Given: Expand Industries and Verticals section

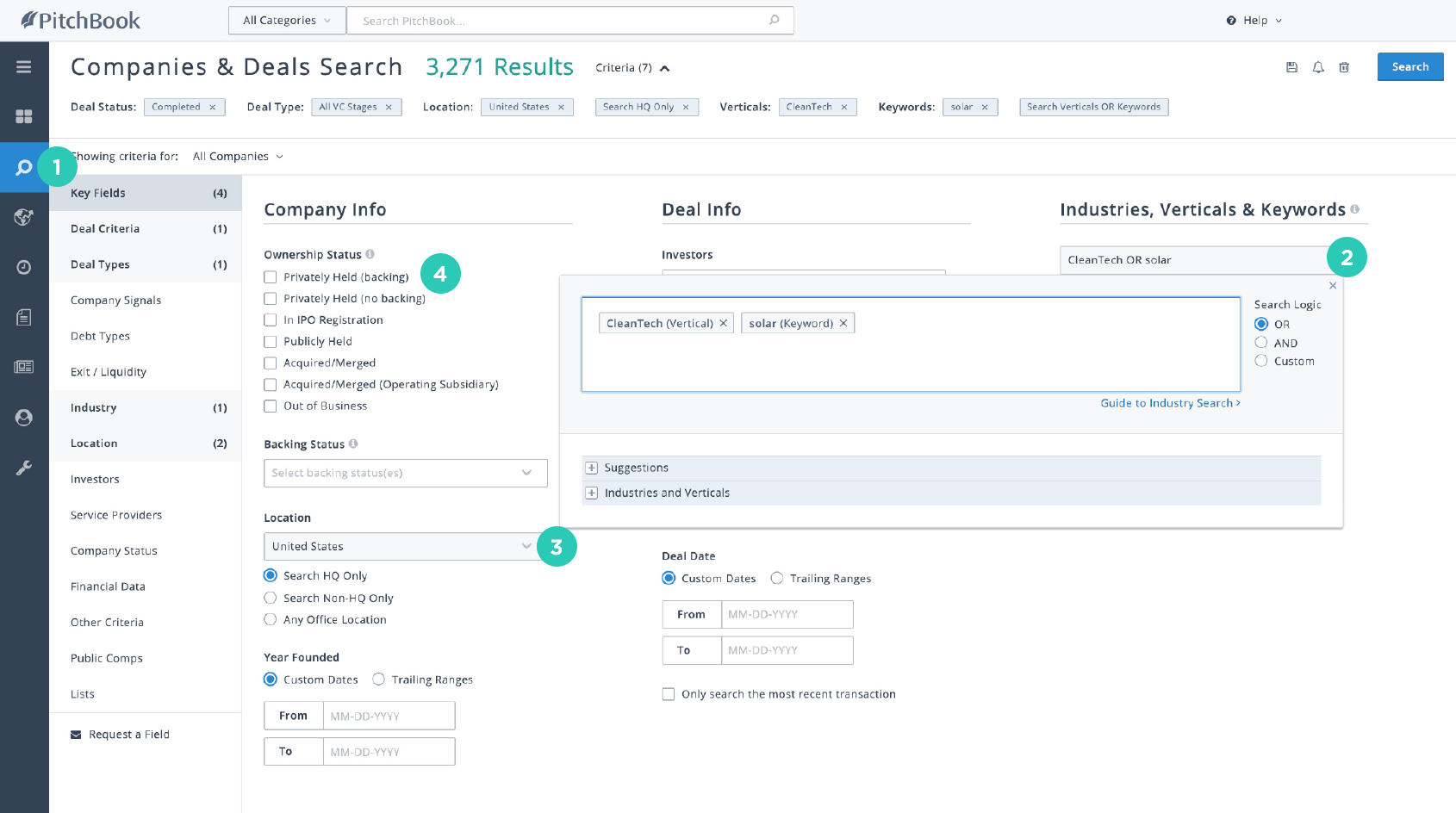Looking at the screenshot, I should pos(591,493).
